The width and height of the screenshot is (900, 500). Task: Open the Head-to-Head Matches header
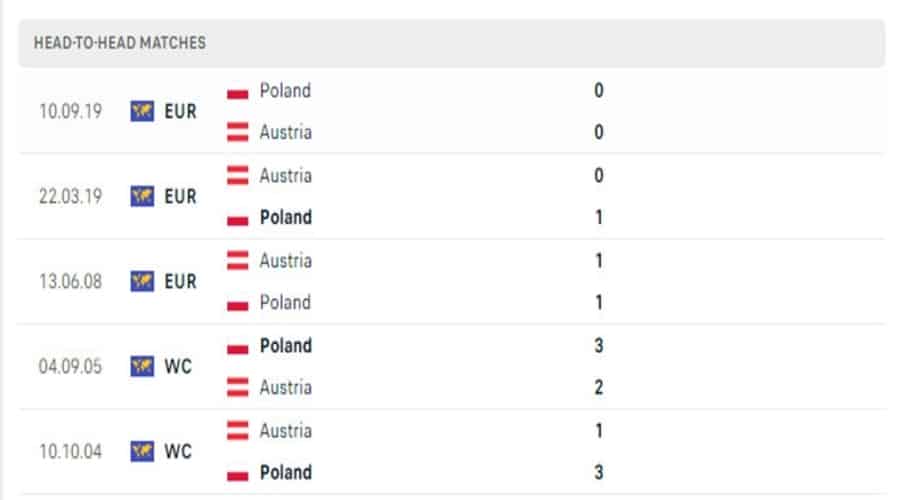click(x=120, y=43)
